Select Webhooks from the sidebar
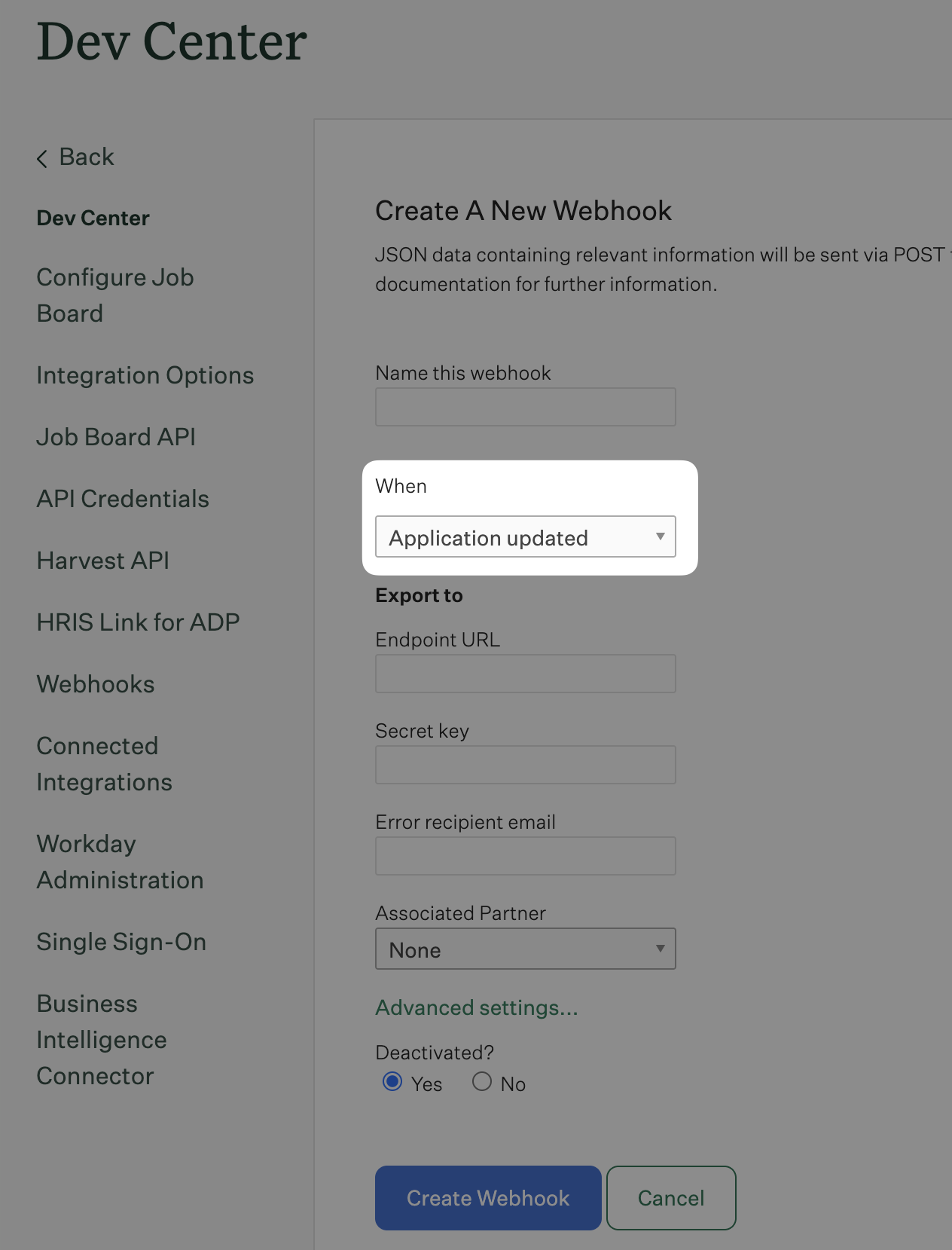This screenshot has width=952, height=1250. [x=96, y=684]
